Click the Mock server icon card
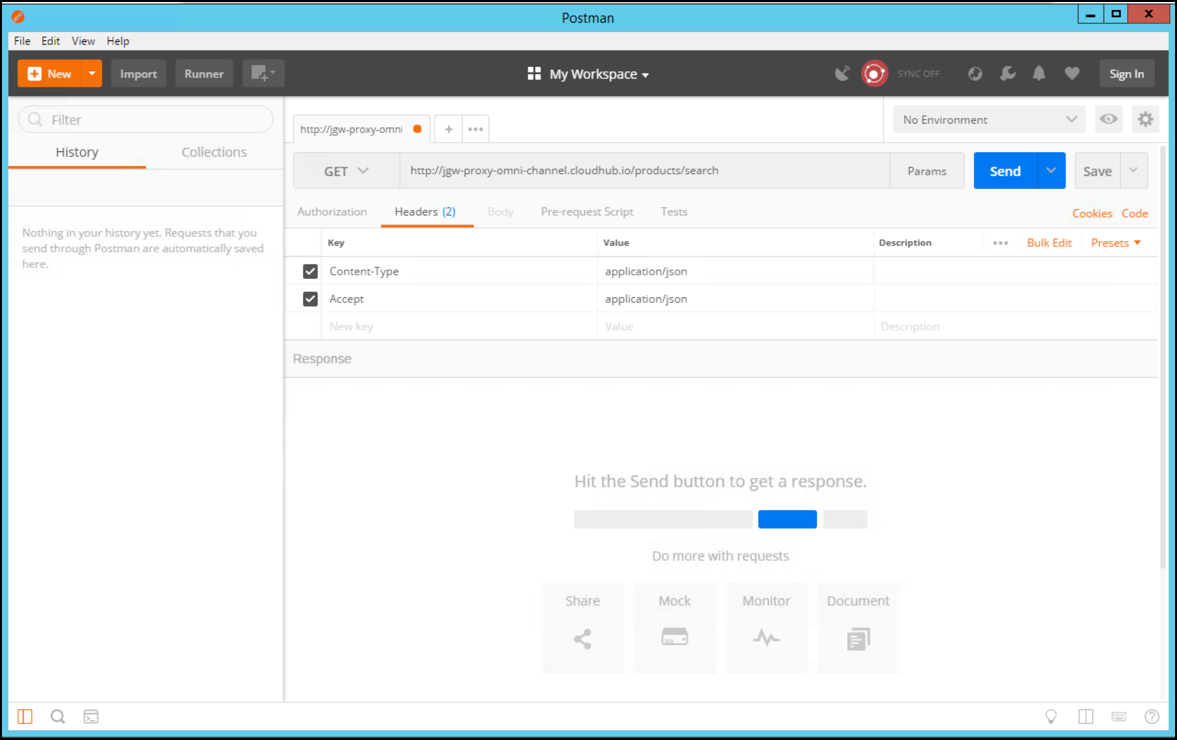This screenshot has width=1177, height=740. 674,627
